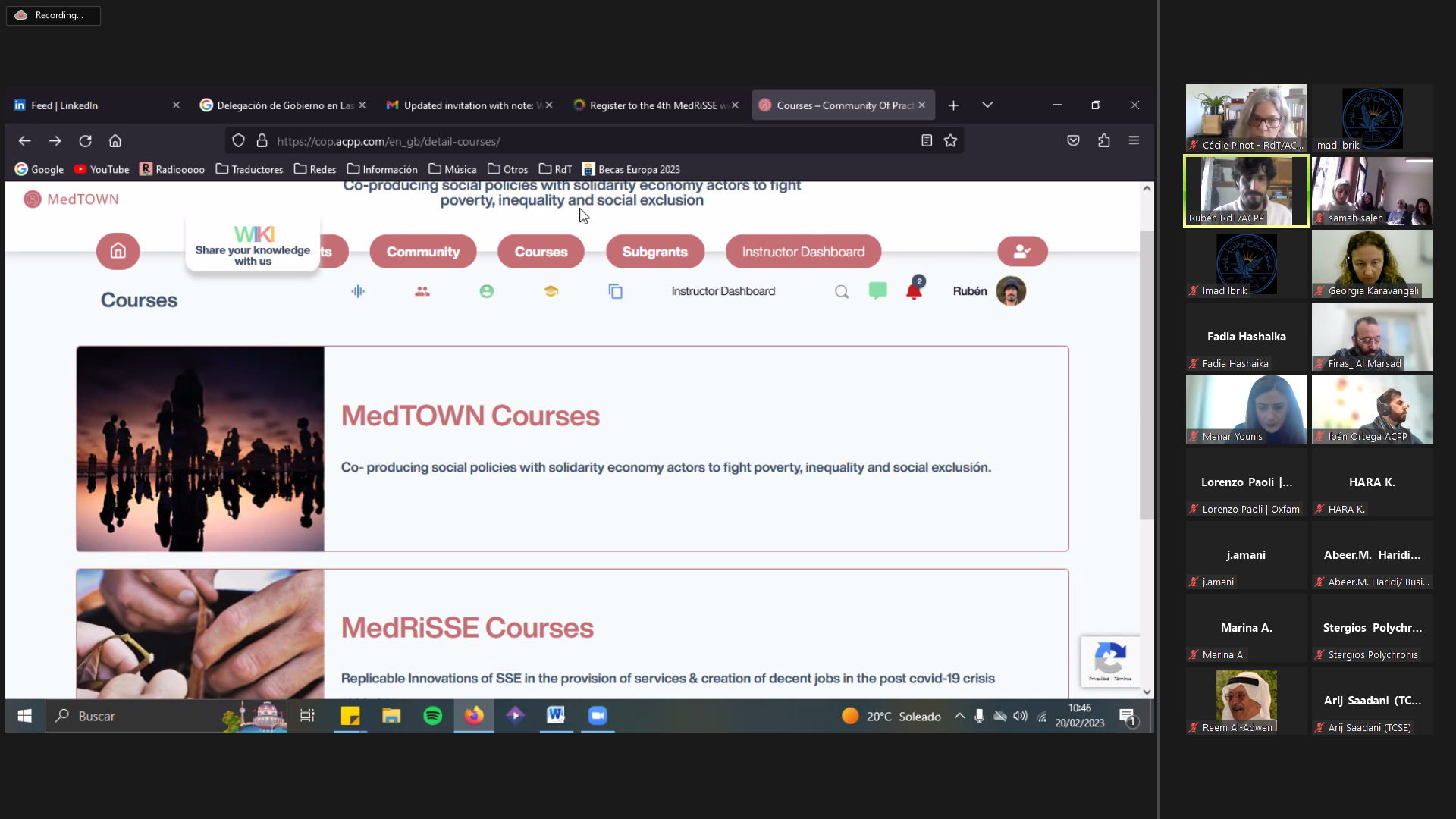Open Zoom from the taskbar
The image size is (1456, 819).
(598, 716)
